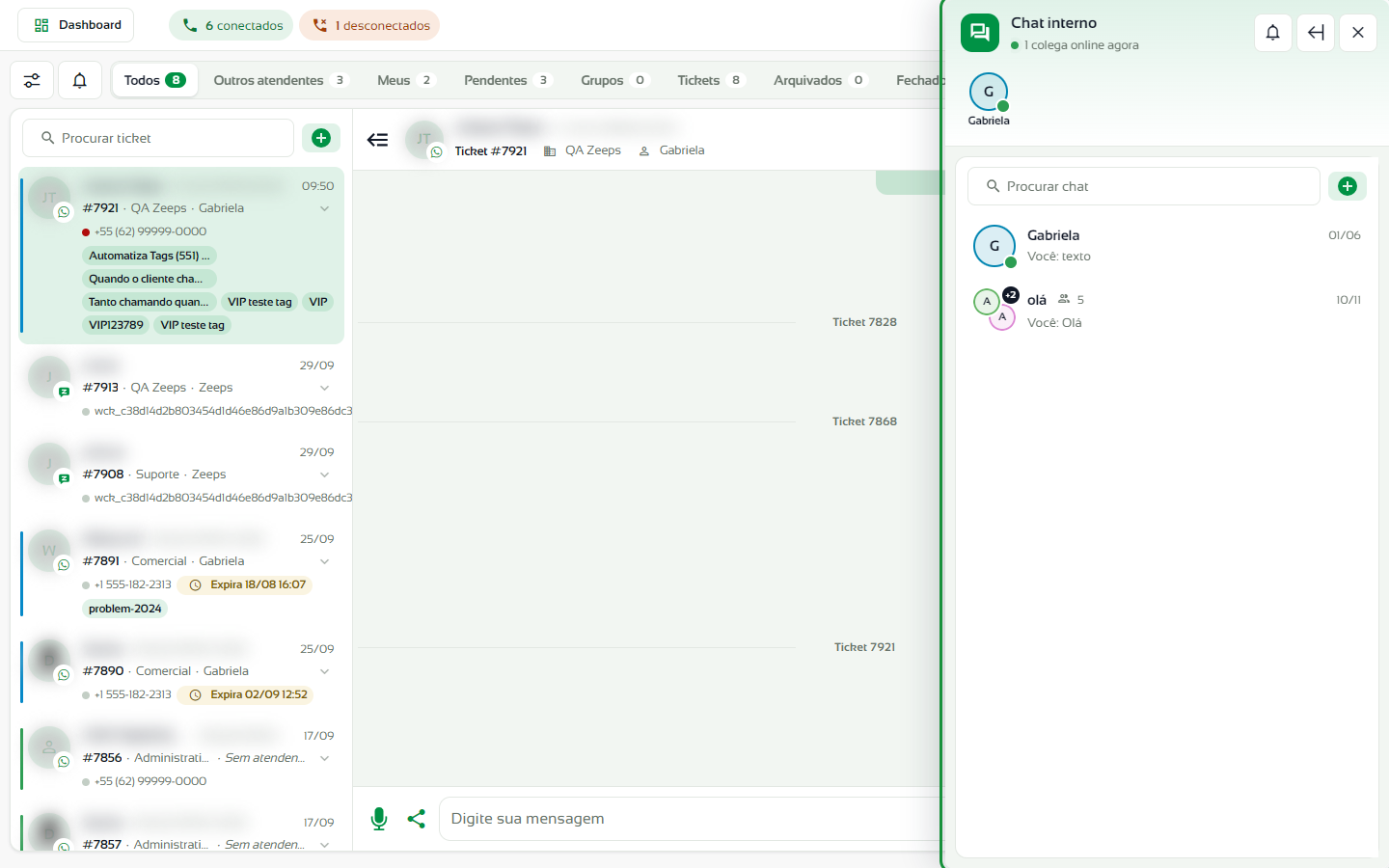Screen dimensions: 1389x868
Task: Add a new ticket with green plus
Action: tap(321, 138)
